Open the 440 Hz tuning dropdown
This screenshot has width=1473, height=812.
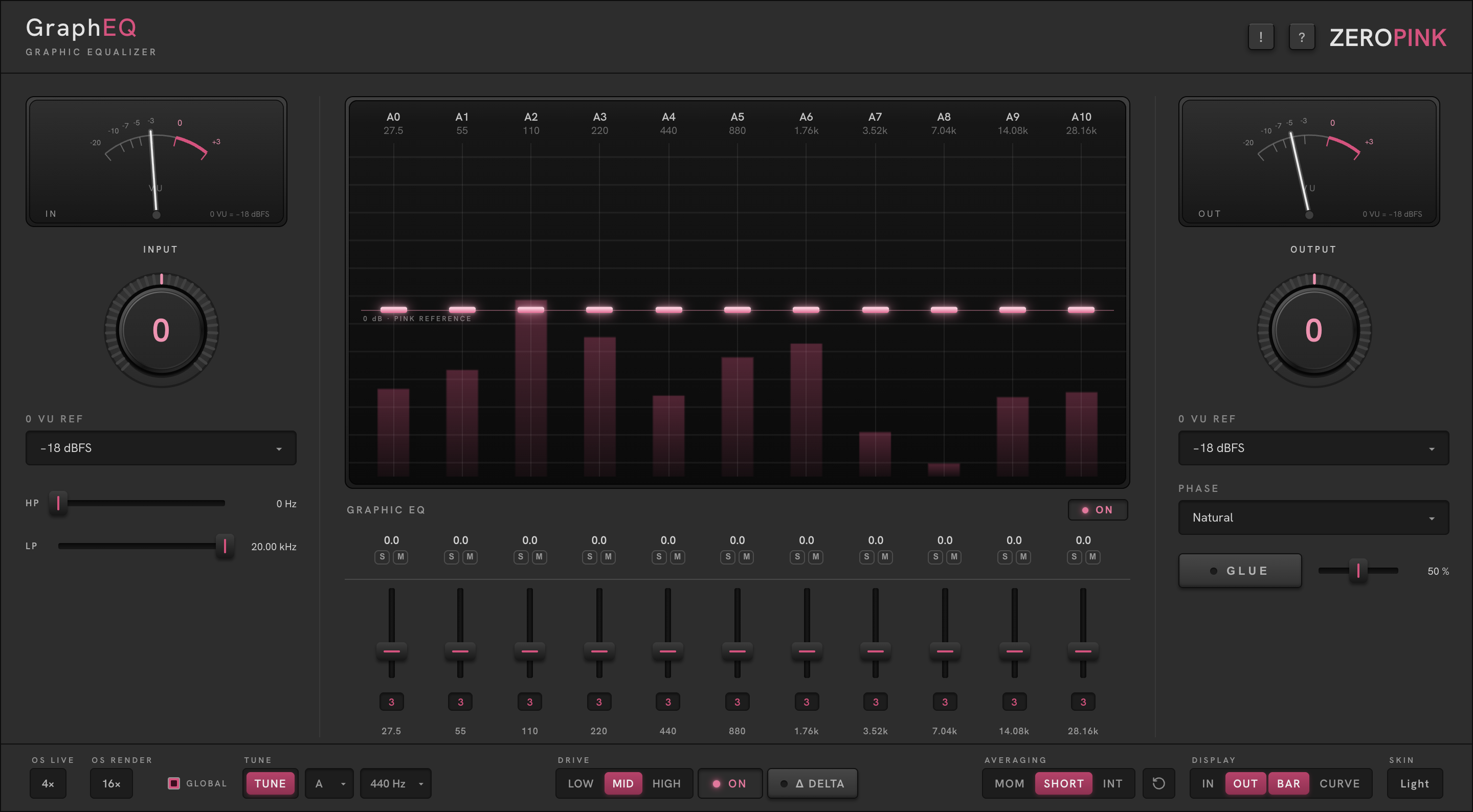[x=396, y=783]
